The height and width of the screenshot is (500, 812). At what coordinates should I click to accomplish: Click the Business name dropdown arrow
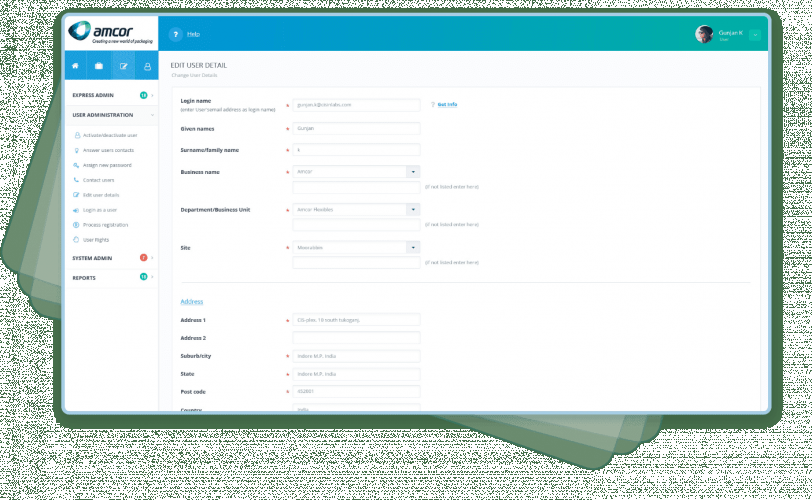[x=413, y=171]
